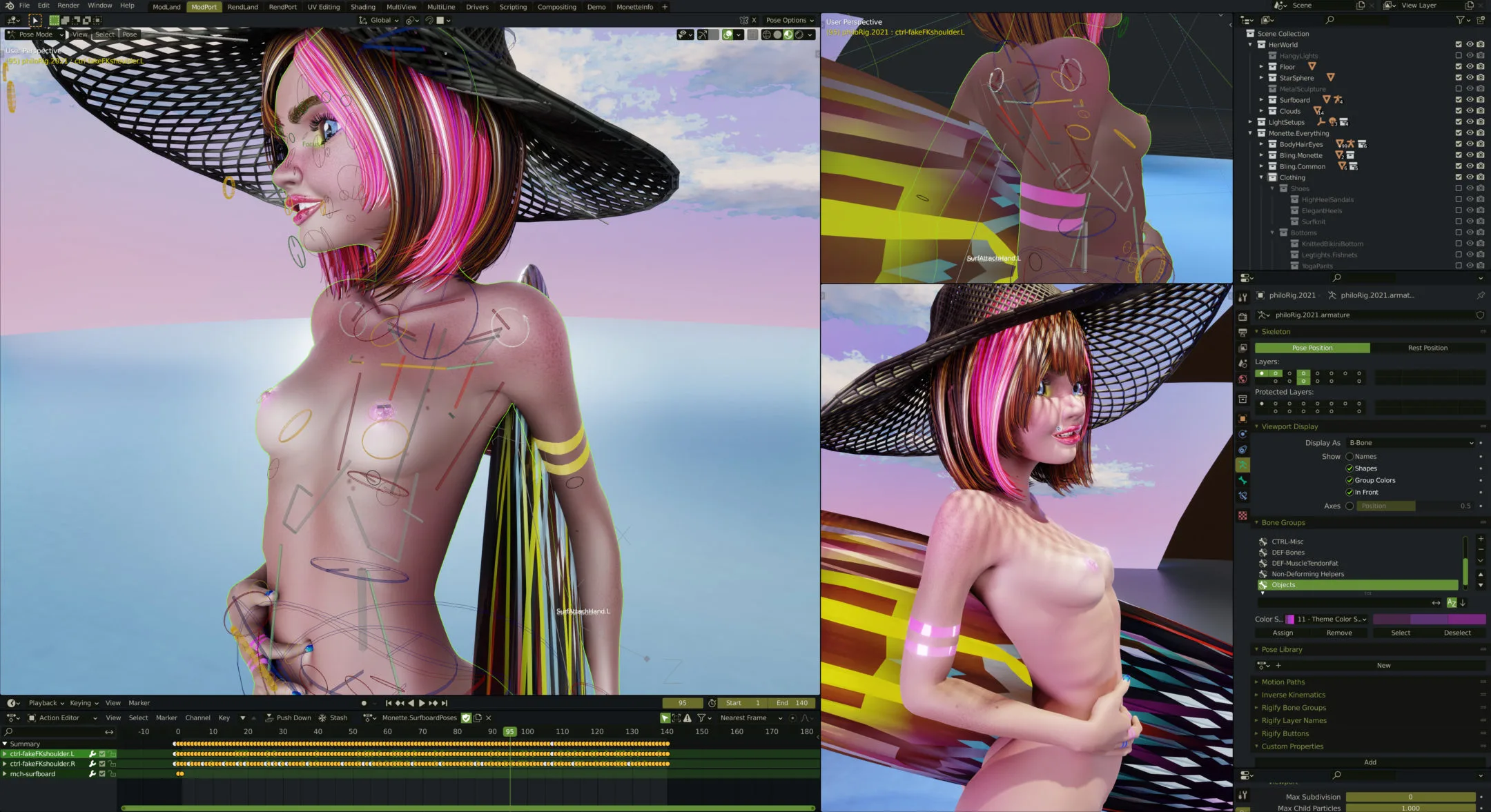Click the Assign bone group button

1283,633
